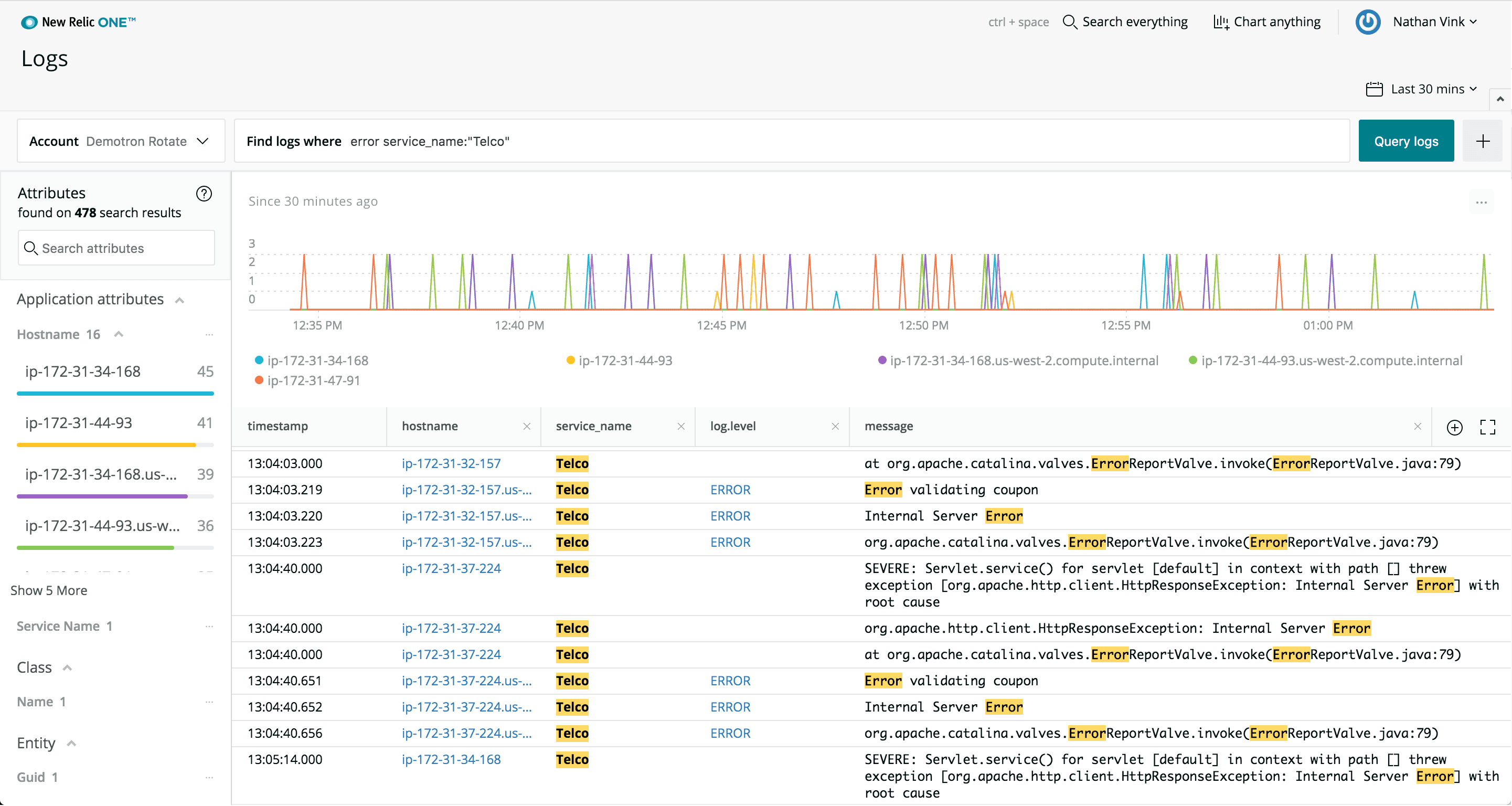1512x806 pixels.
Task: Collapse the Application attributes section
Action: [179, 300]
